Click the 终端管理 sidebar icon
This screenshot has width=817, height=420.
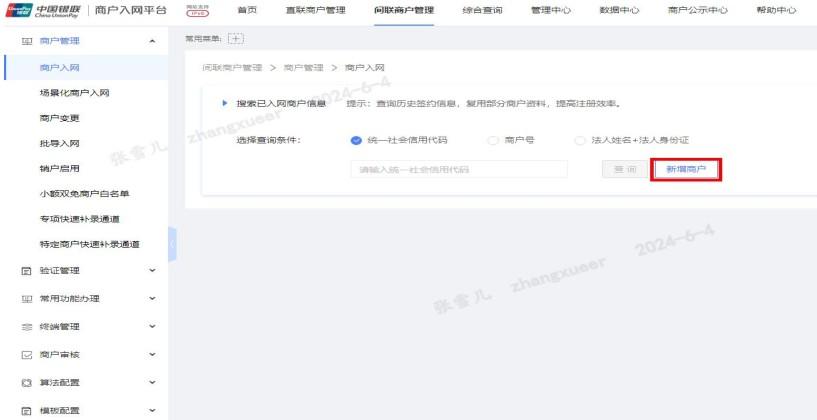(x=27, y=326)
